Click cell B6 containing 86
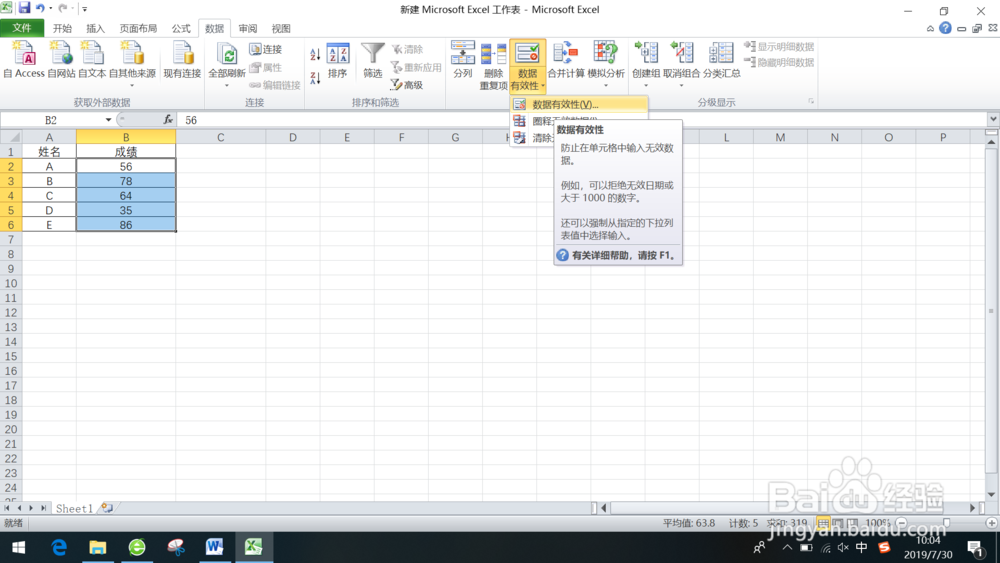 click(x=126, y=225)
